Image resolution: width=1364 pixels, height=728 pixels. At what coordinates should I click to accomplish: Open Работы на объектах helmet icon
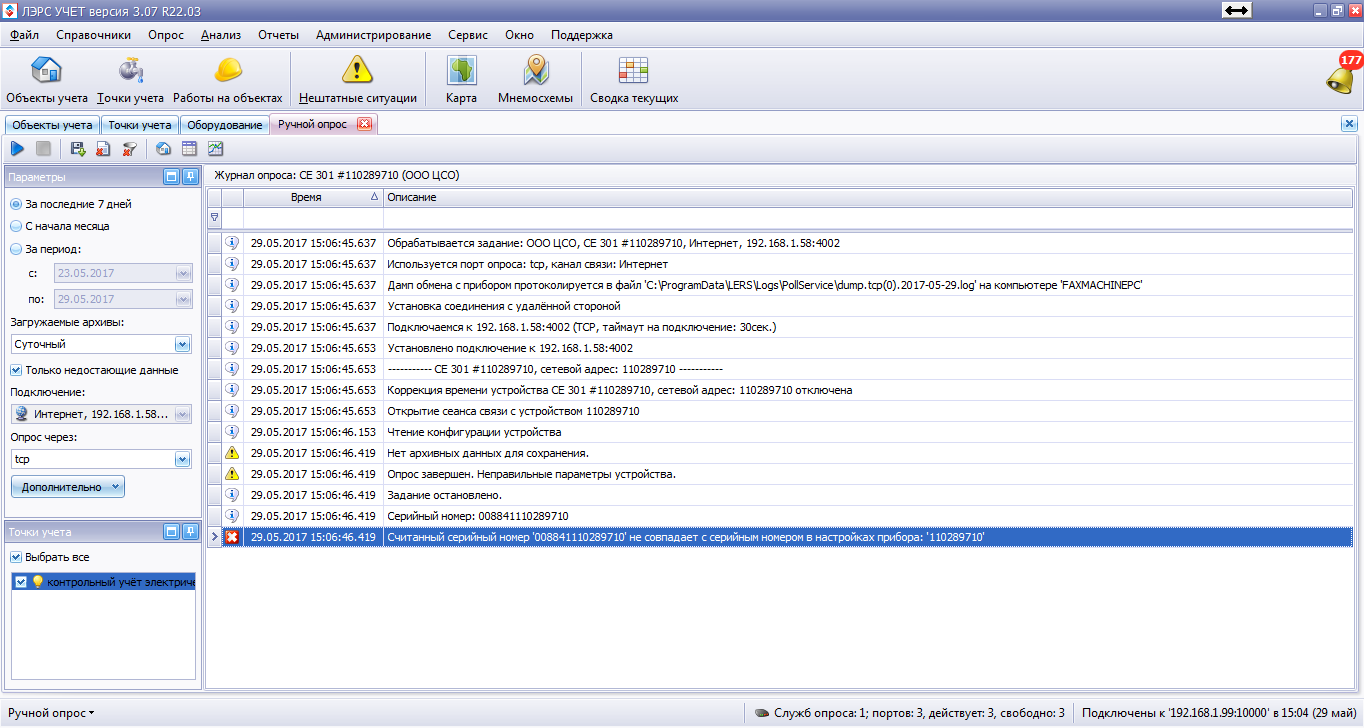(228, 79)
